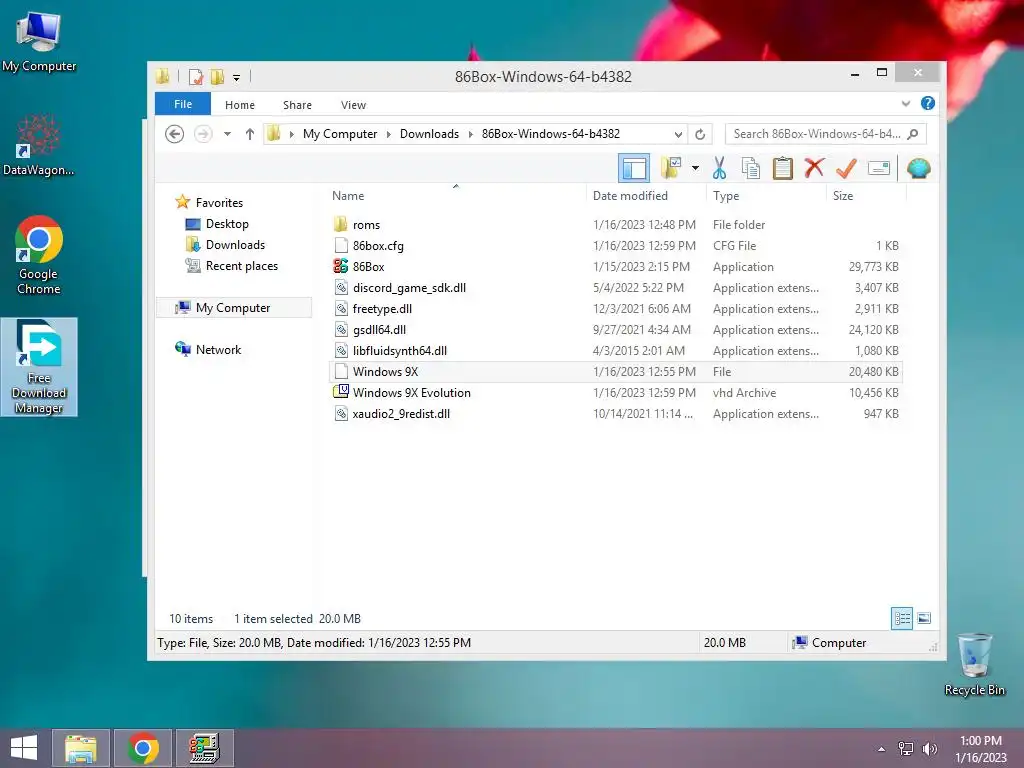Click the orange checkmark Properties icon
Image resolution: width=1024 pixels, height=768 pixels.
pos(846,168)
